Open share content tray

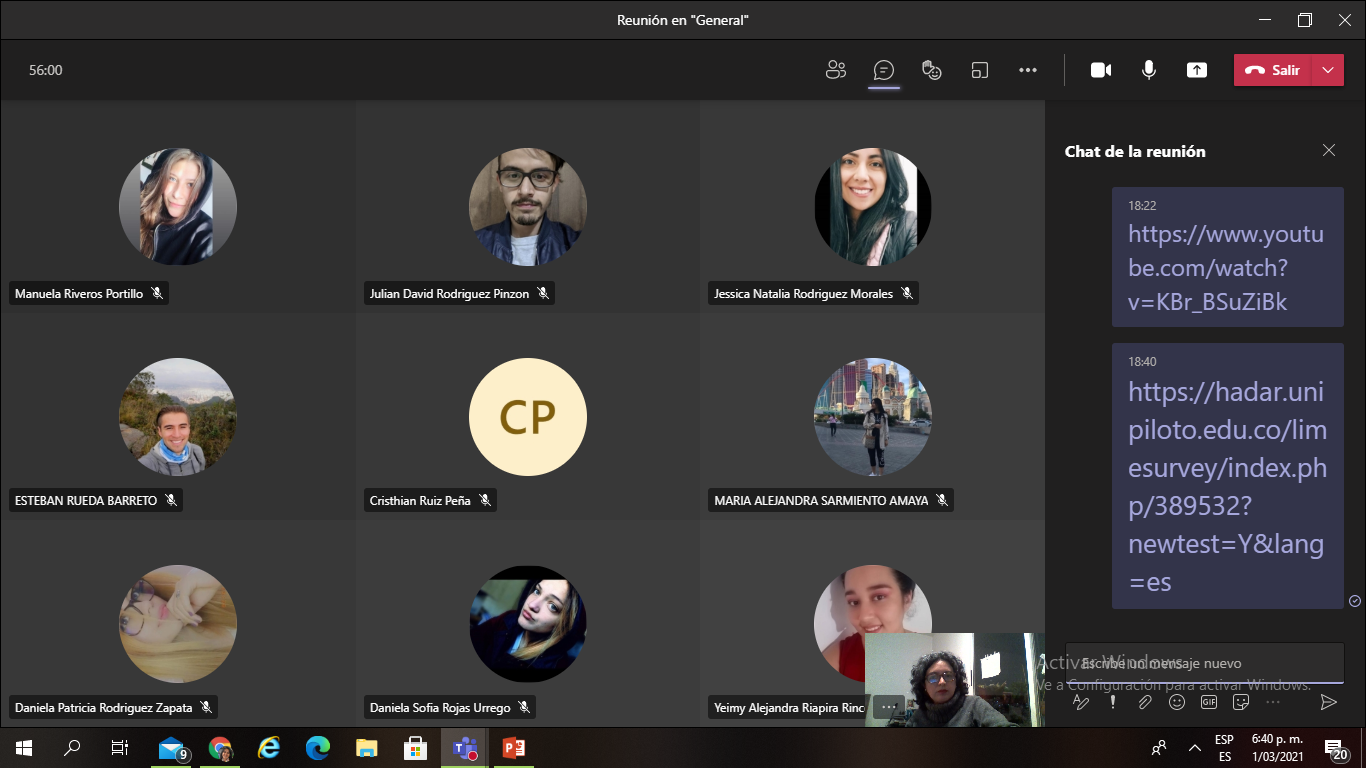tap(1197, 70)
